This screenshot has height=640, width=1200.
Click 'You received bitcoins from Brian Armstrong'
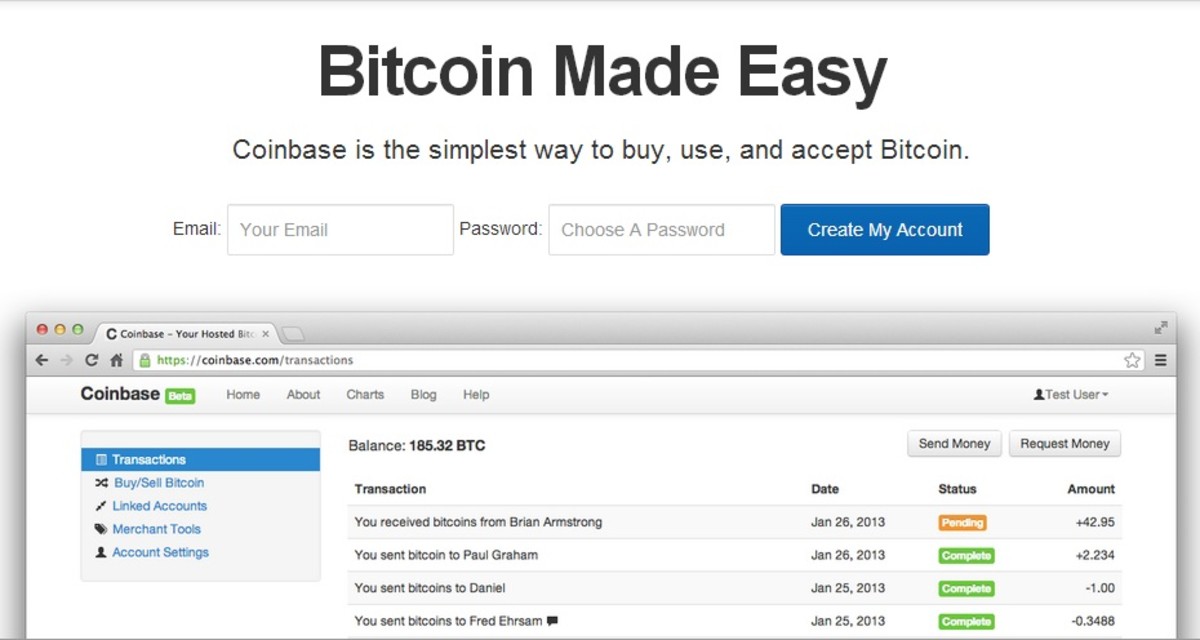[x=478, y=522]
